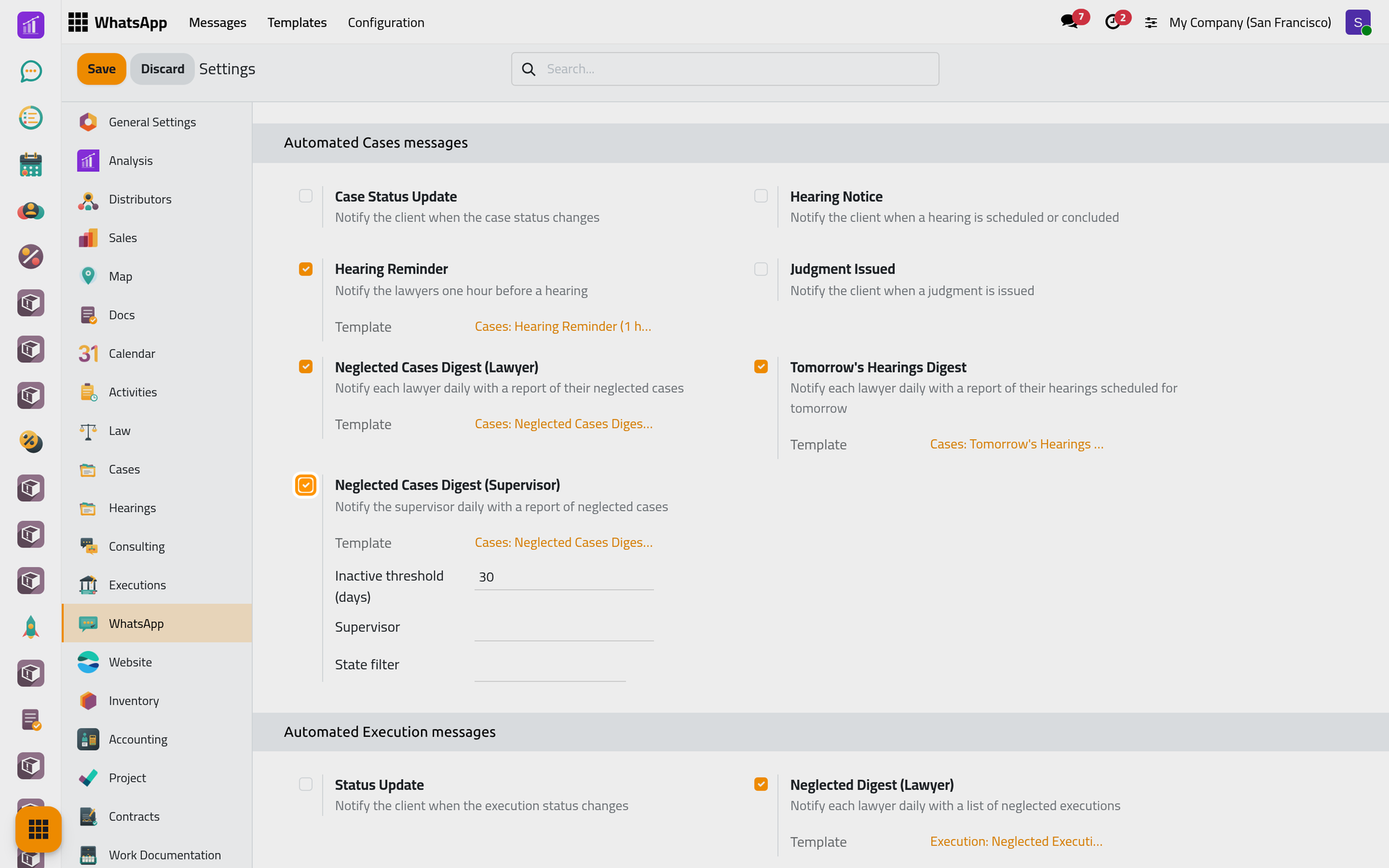The image size is (1389, 868).
Task: Select Executions in settings sidebar
Action: click(157, 585)
